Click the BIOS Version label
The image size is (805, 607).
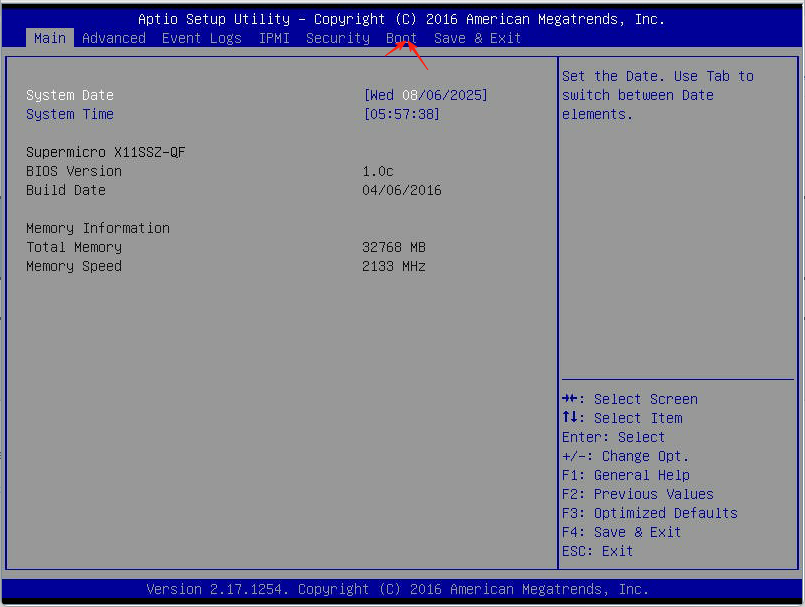coord(74,171)
